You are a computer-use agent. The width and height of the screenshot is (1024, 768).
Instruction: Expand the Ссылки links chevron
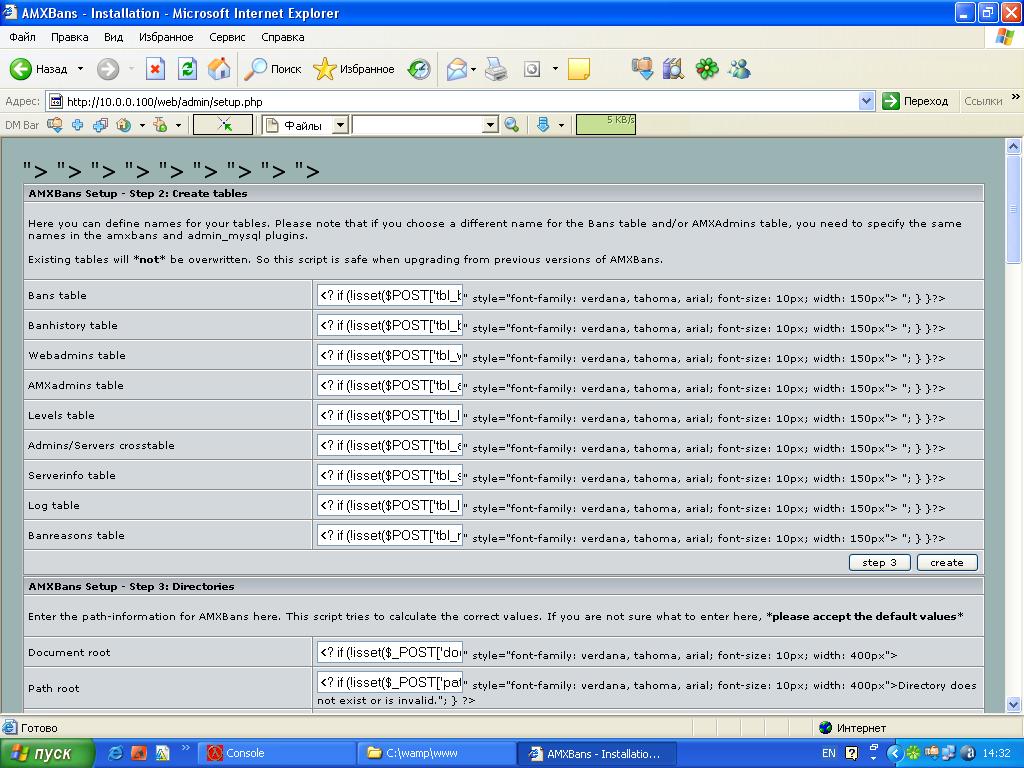coord(1016,97)
